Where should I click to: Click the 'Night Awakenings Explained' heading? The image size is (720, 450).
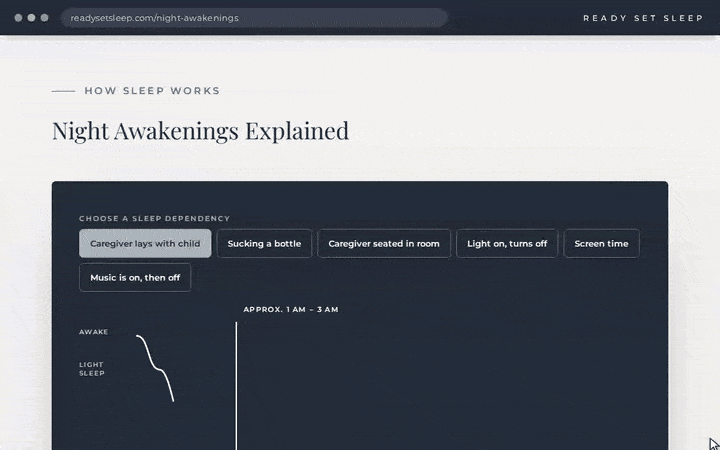(x=201, y=131)
